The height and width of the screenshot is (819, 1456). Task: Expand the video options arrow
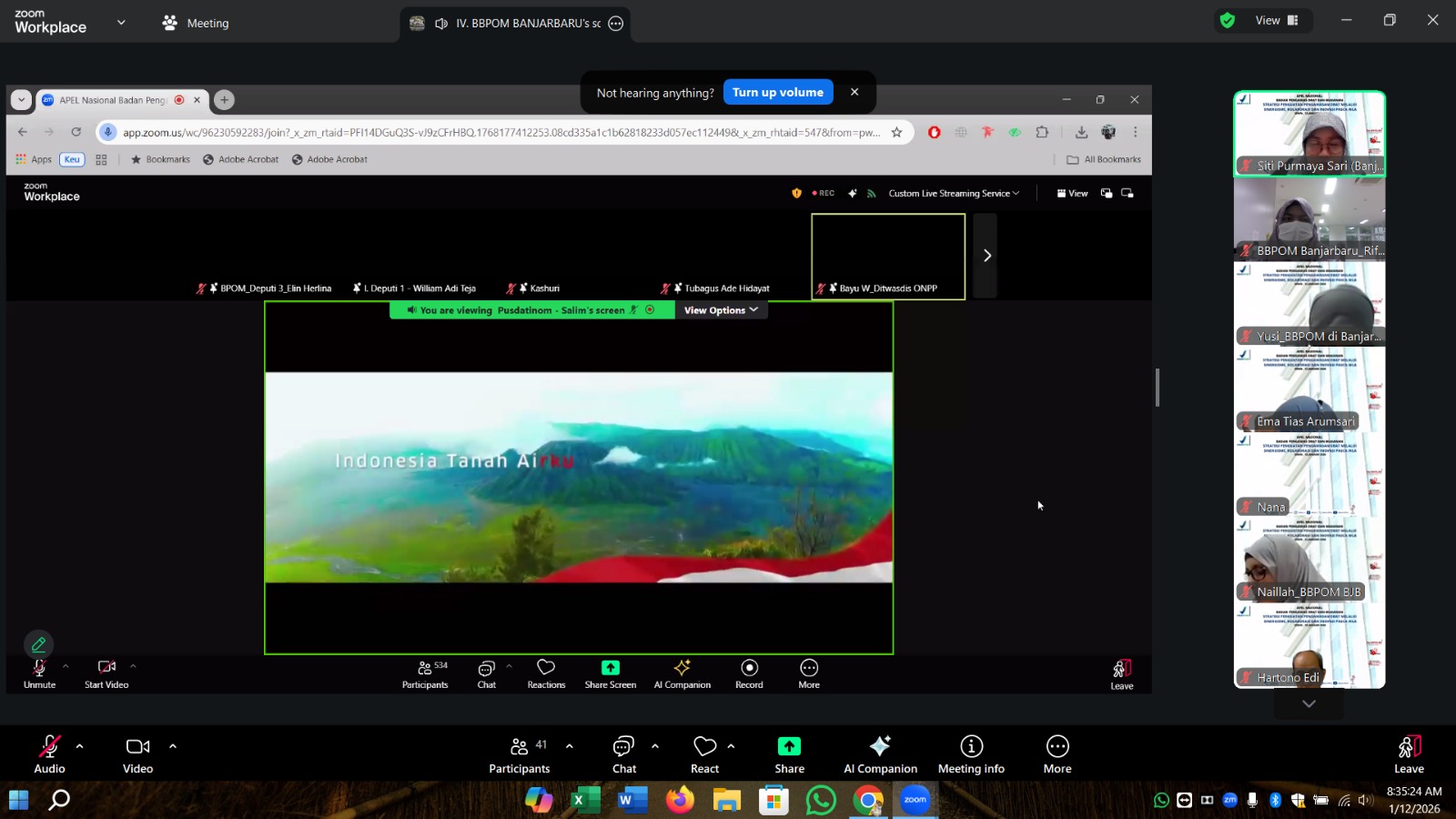tap(173, 746)
